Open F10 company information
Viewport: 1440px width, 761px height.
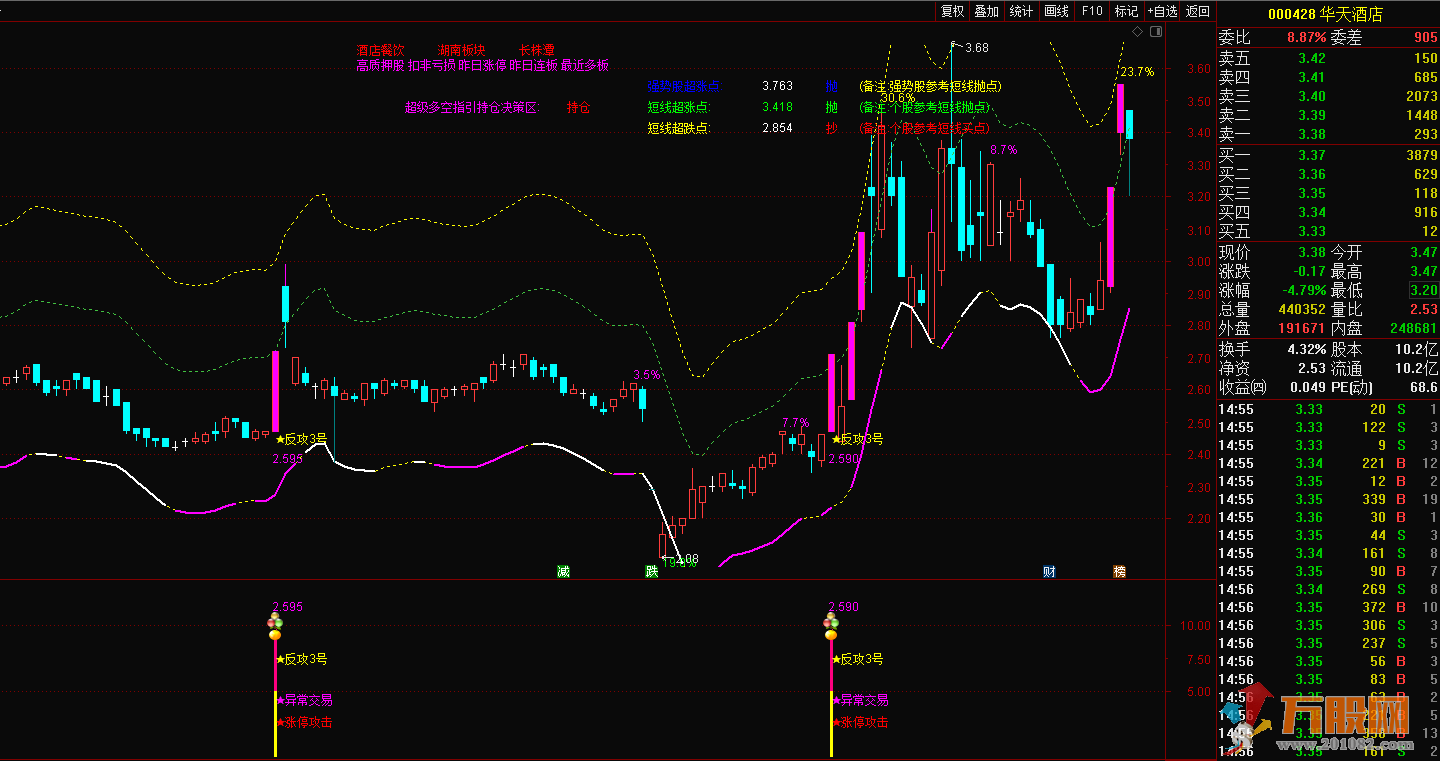(1092, 11)
